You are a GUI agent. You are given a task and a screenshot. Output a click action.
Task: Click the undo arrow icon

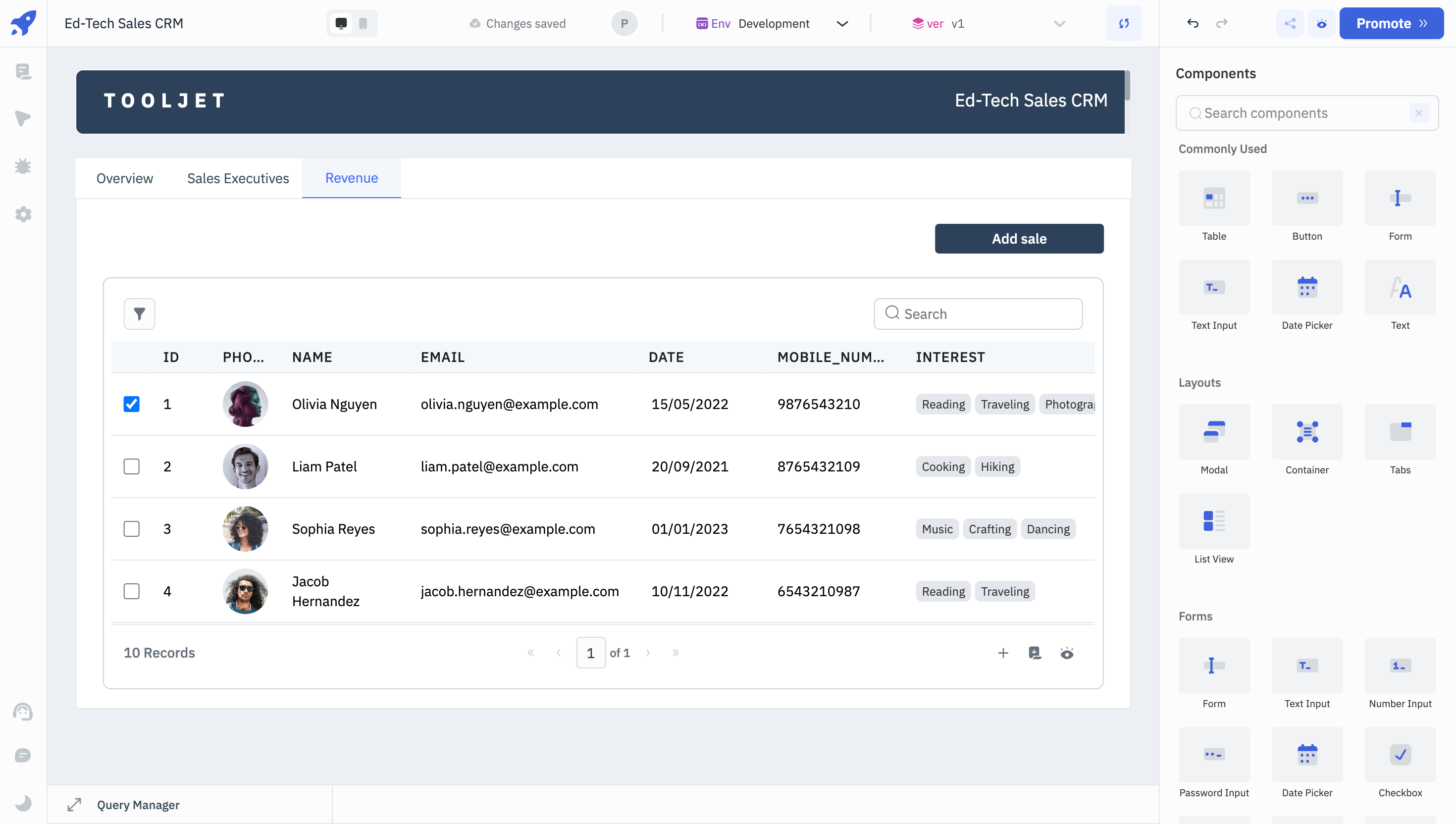(1193, 23)
